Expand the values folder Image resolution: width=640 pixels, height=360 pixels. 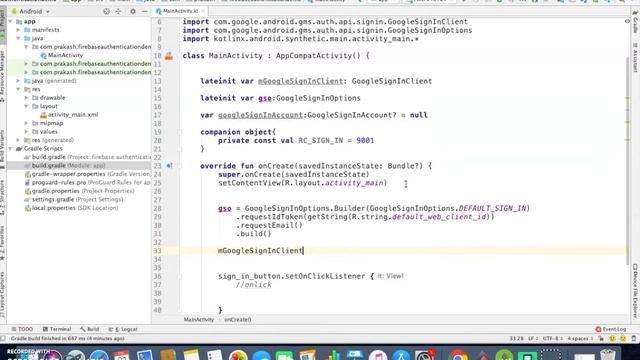[27, 131]
